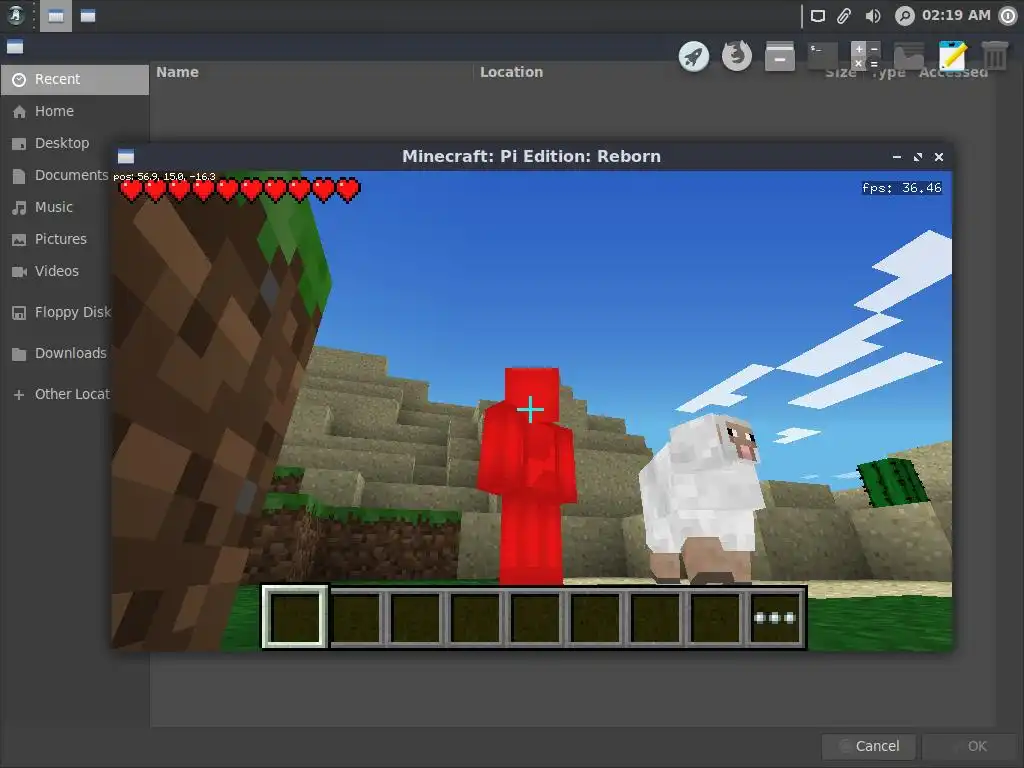Screen dimensions: 1024x768
Task: Open the system application menu logo
Action: pyautogui.click(x=15, y=15)
